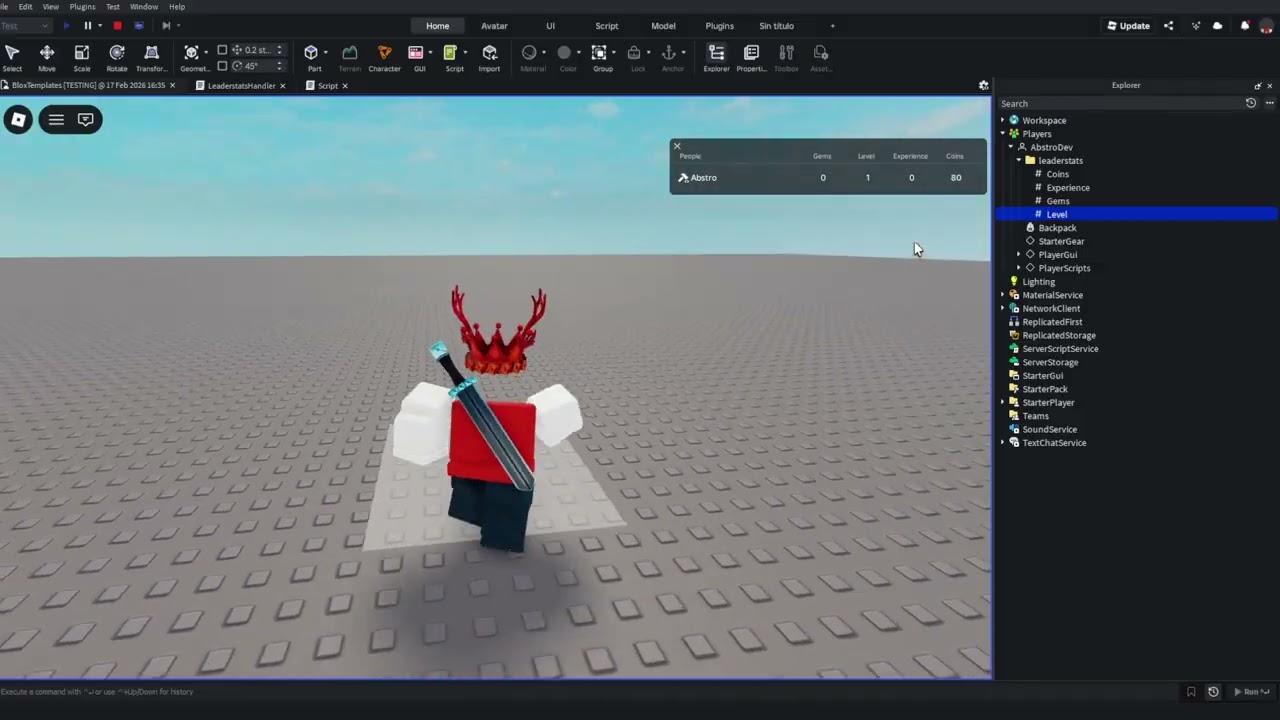1280x720 pixels.
Task: Click the viewport settings gear icon
Action: click(x=983, y=86)
